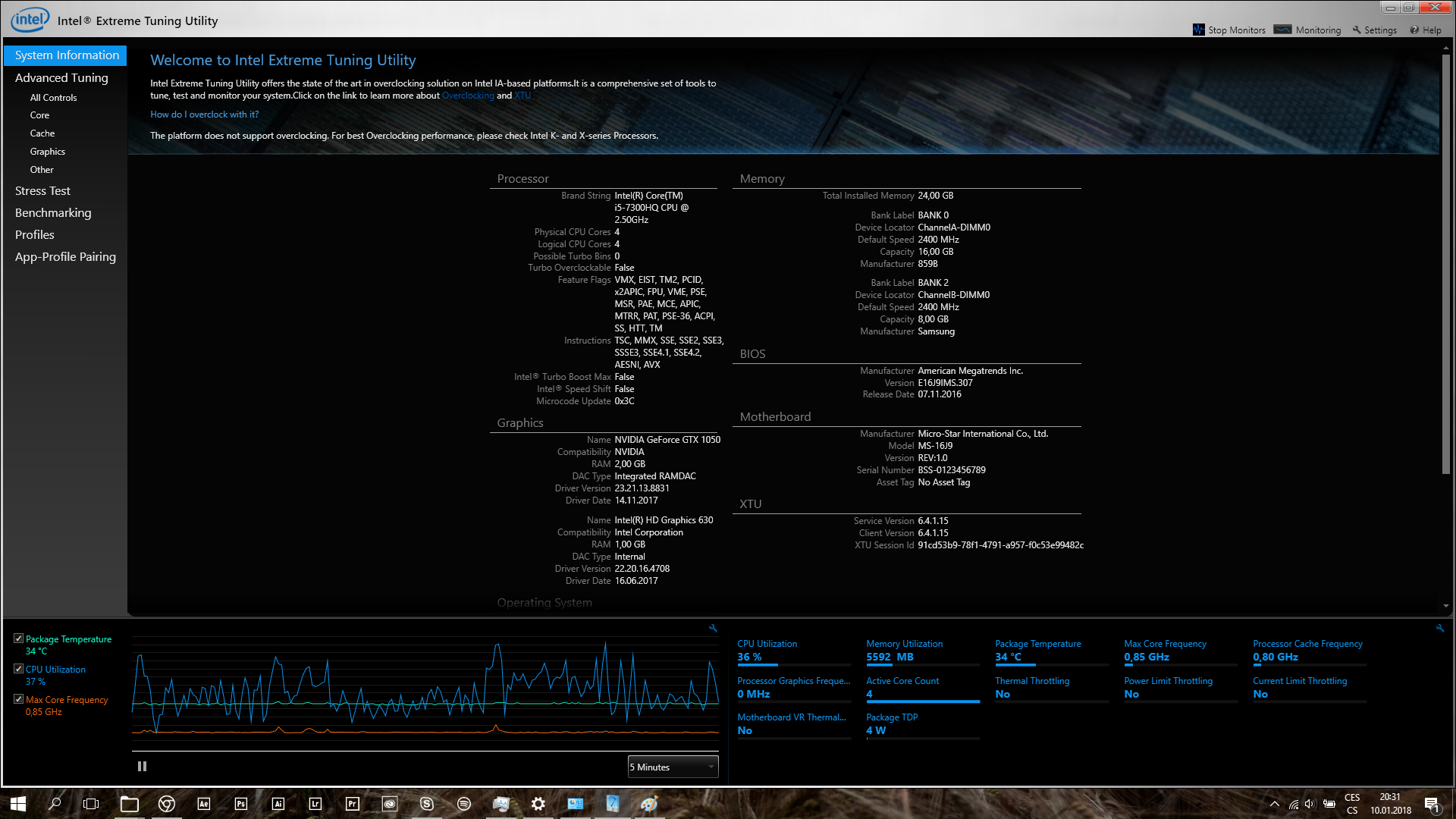Open All Controls under Advanced Tuning

pyautogui.click(x=53, y=98)
